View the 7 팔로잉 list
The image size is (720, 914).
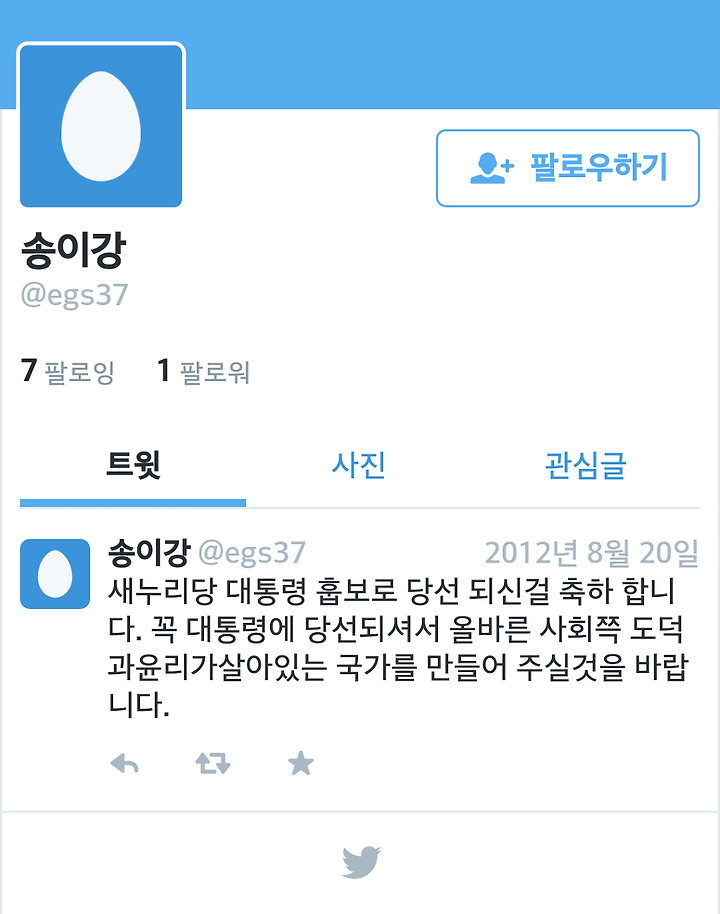tap(68, 371)
